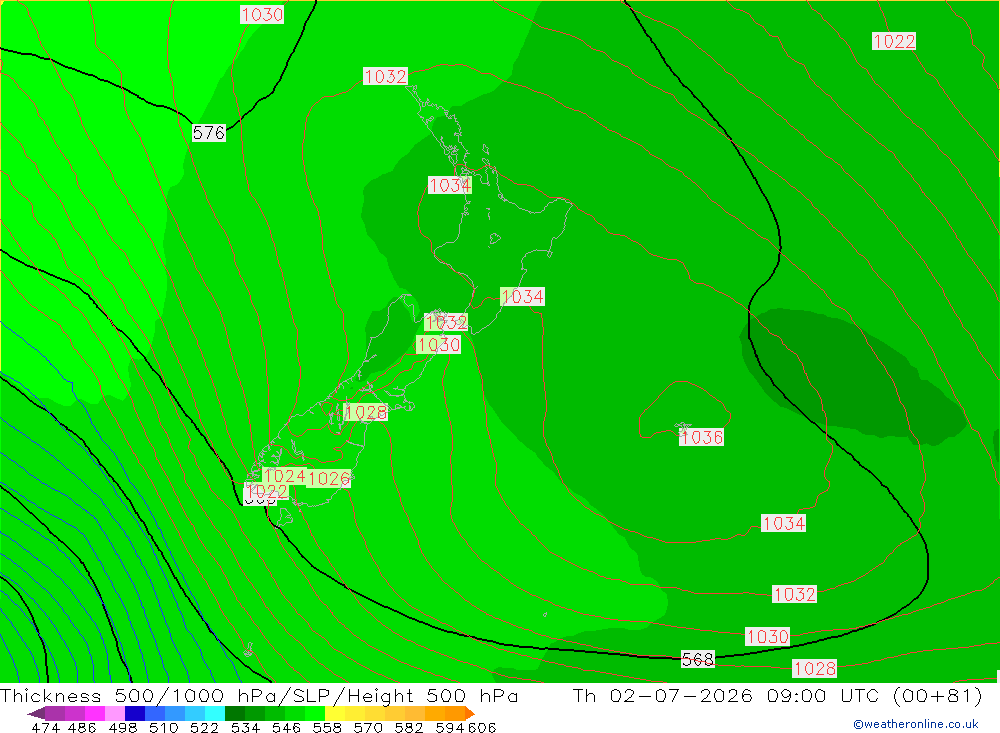The width and height of the screenshot is (1000, 733).
Task: Click the 1034 label east of North Island
Action: coord(522,297)
